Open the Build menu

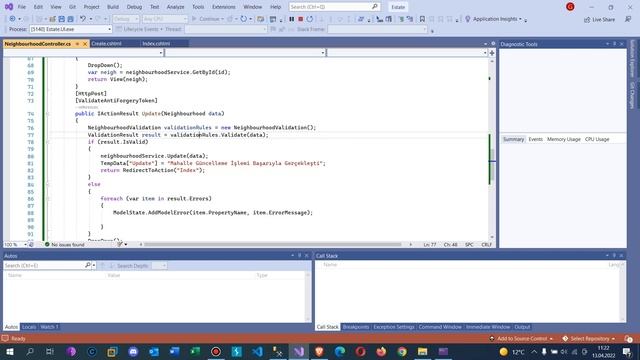pyautogui.click(x=113, y=7)
